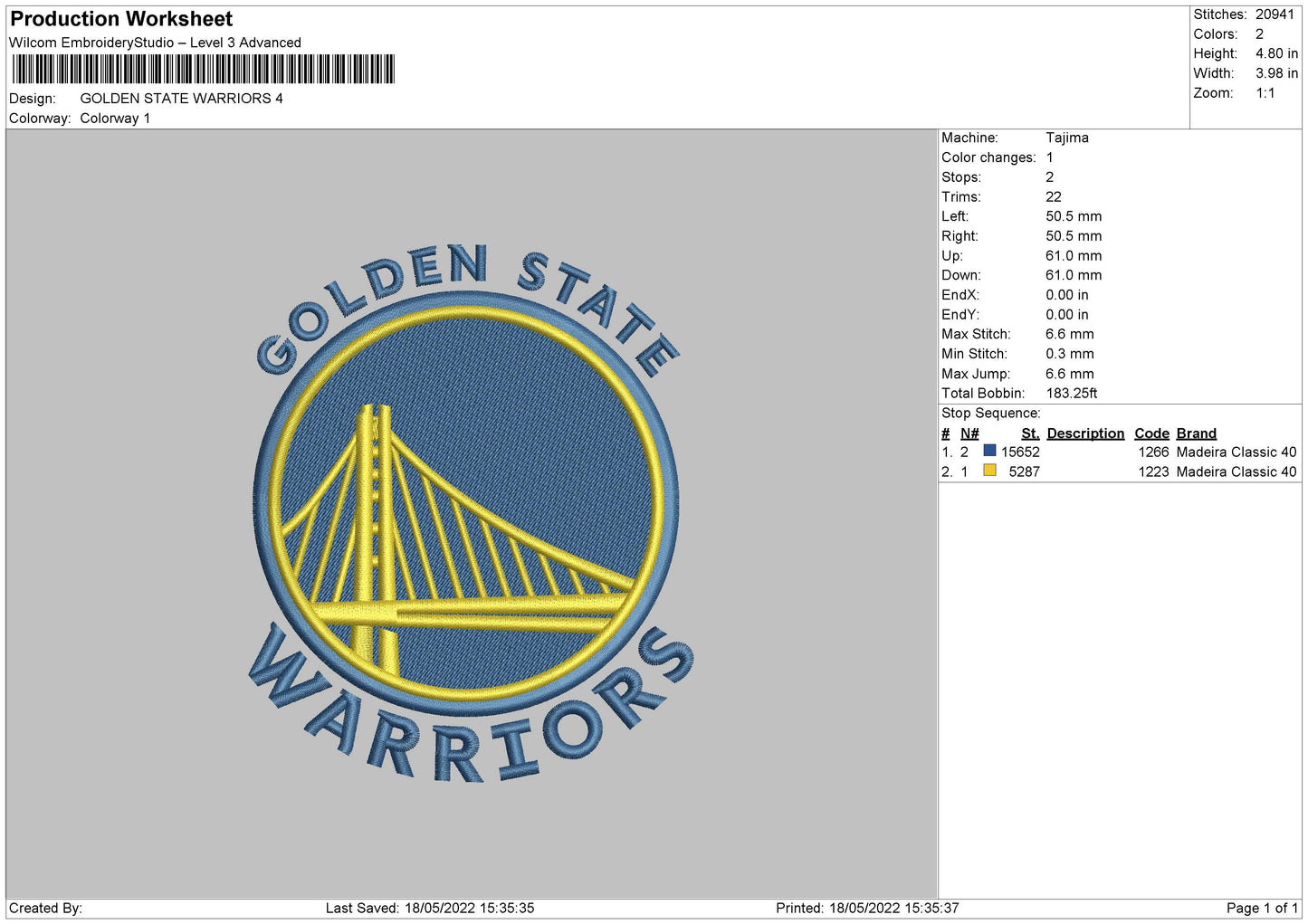Click the blue thread color swatch

[989, 451]
